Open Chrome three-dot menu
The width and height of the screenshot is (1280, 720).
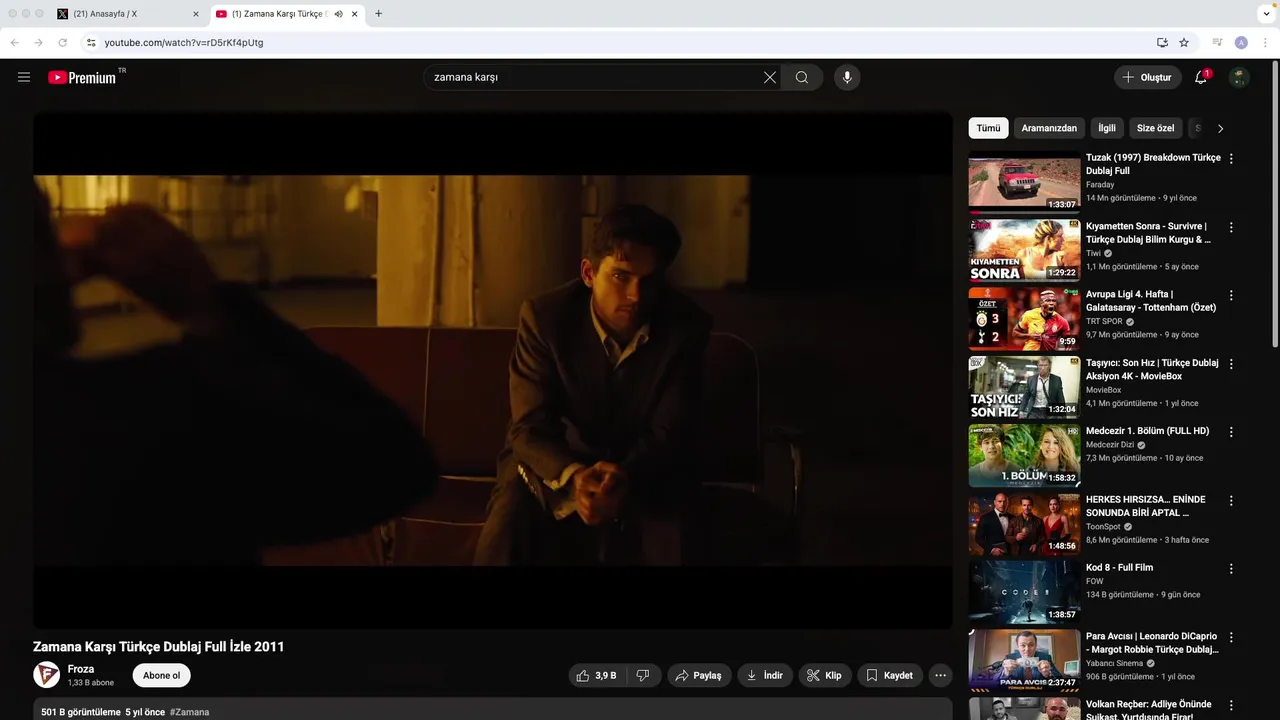tap(1266, 42)
